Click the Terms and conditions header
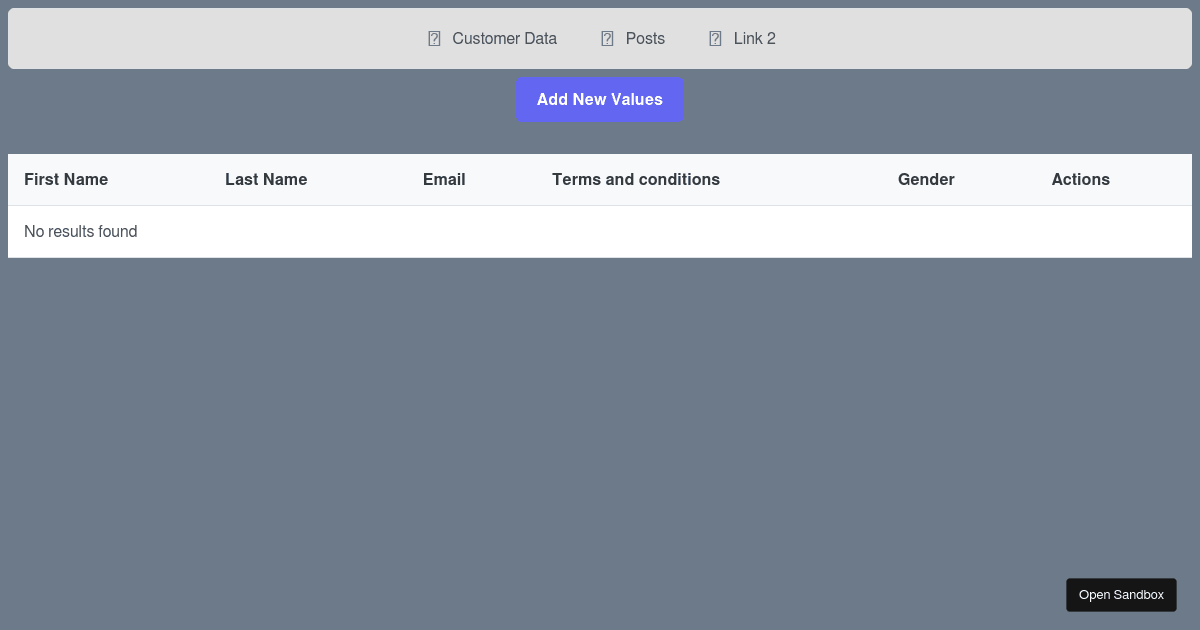The height and width of the screenshot is (630, 1200). (x=636, y=180)
